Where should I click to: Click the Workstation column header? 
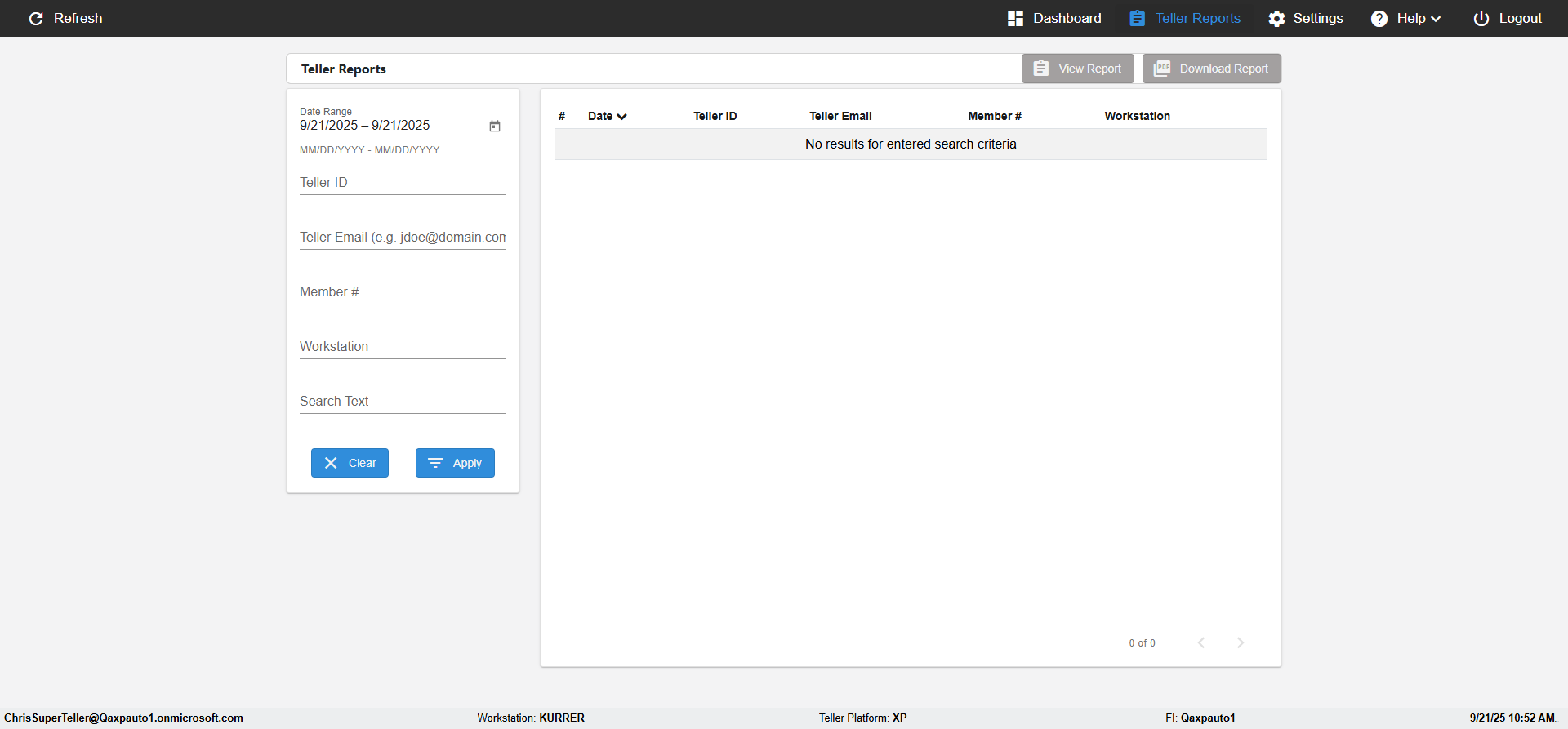click(1138, 116)
